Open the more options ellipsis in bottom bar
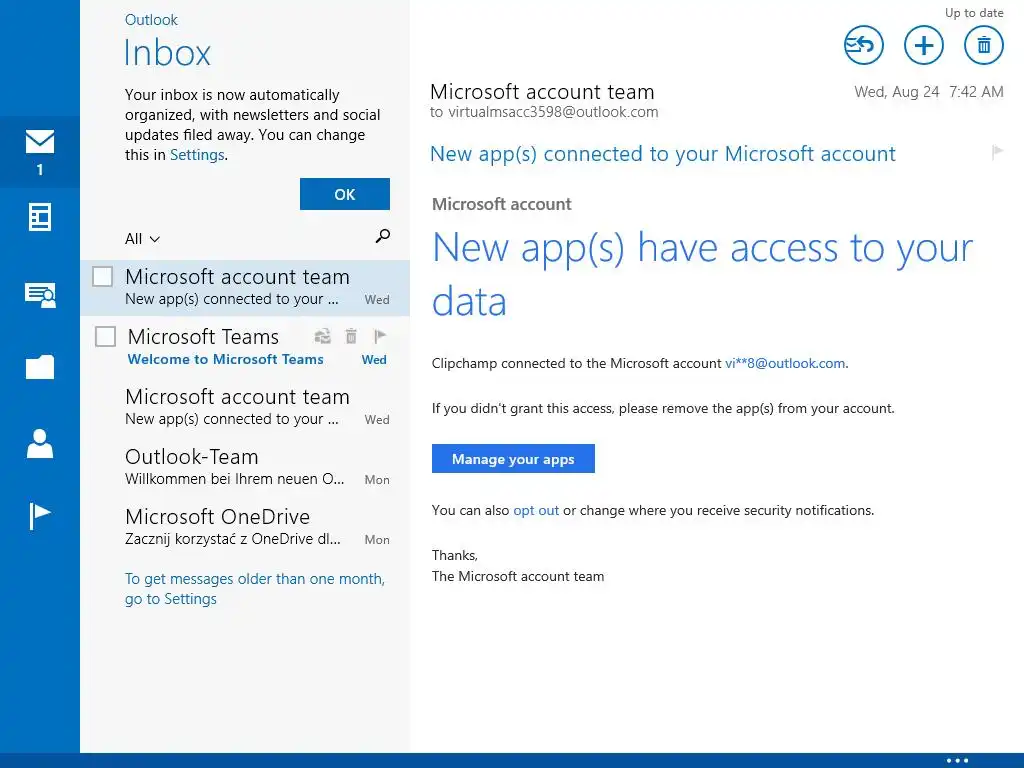The height and width of the screenshot is (768, 1024). click(x=957, y=761)
